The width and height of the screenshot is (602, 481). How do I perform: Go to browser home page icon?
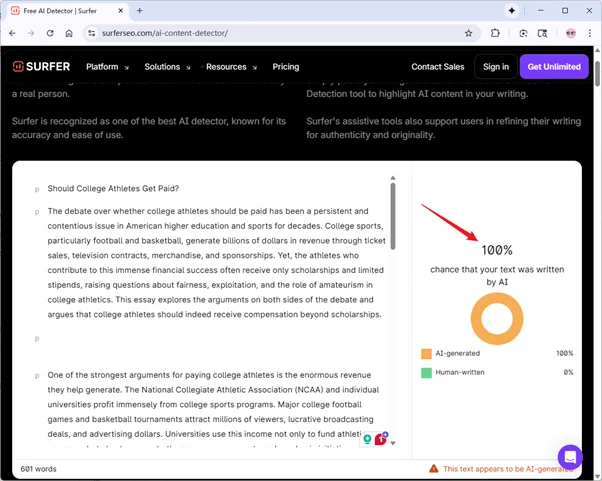pyautogui.click(x=69, y=33)
